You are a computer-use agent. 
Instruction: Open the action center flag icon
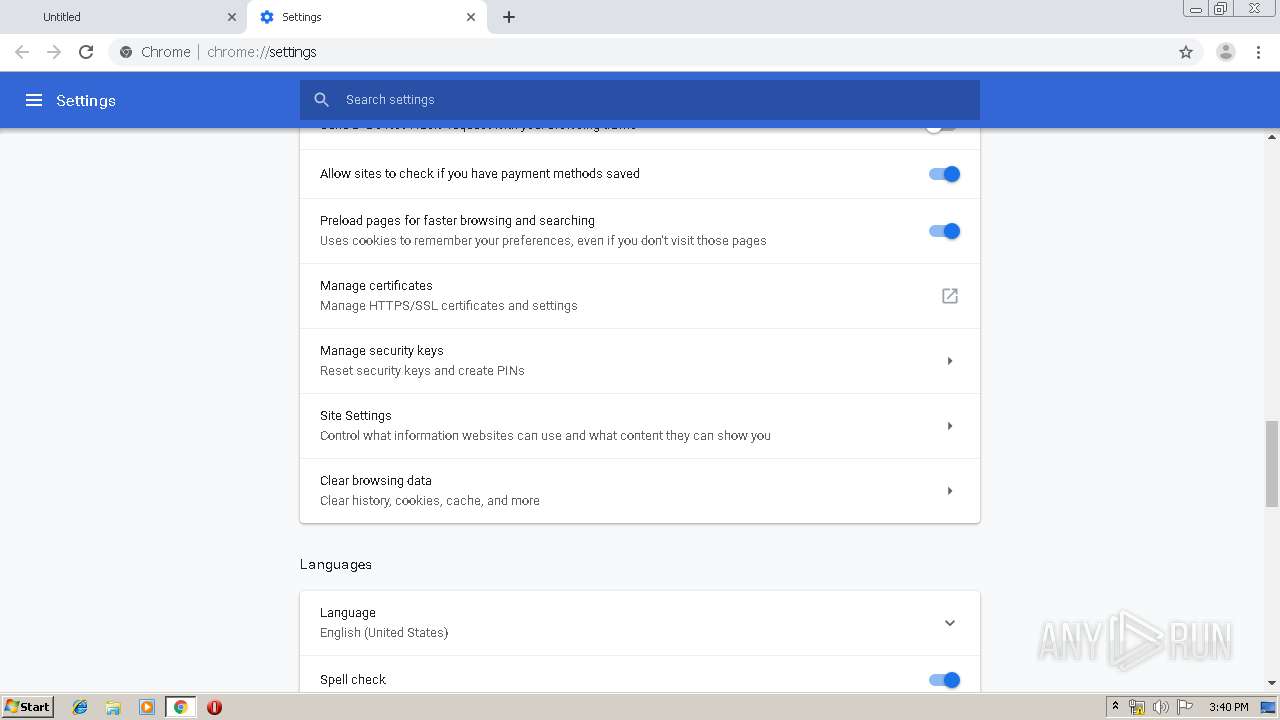[x=1185, y=707]
